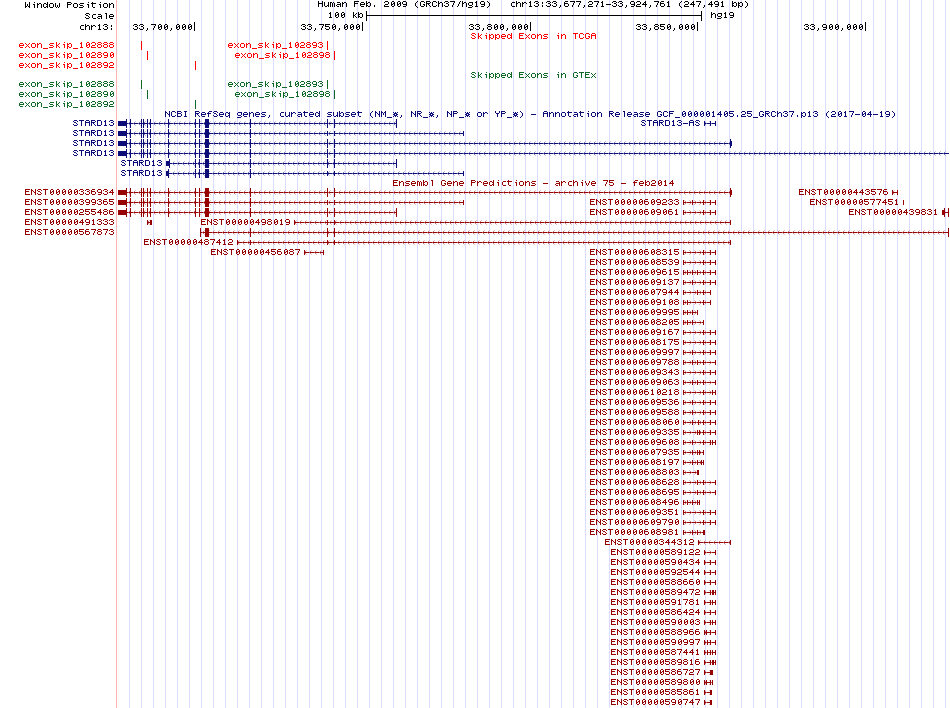Image resolution: width=950 pixels, height=708 pixels.
Task: Click red TCGA label exon_skip_102898
Action: click(282, 55)
